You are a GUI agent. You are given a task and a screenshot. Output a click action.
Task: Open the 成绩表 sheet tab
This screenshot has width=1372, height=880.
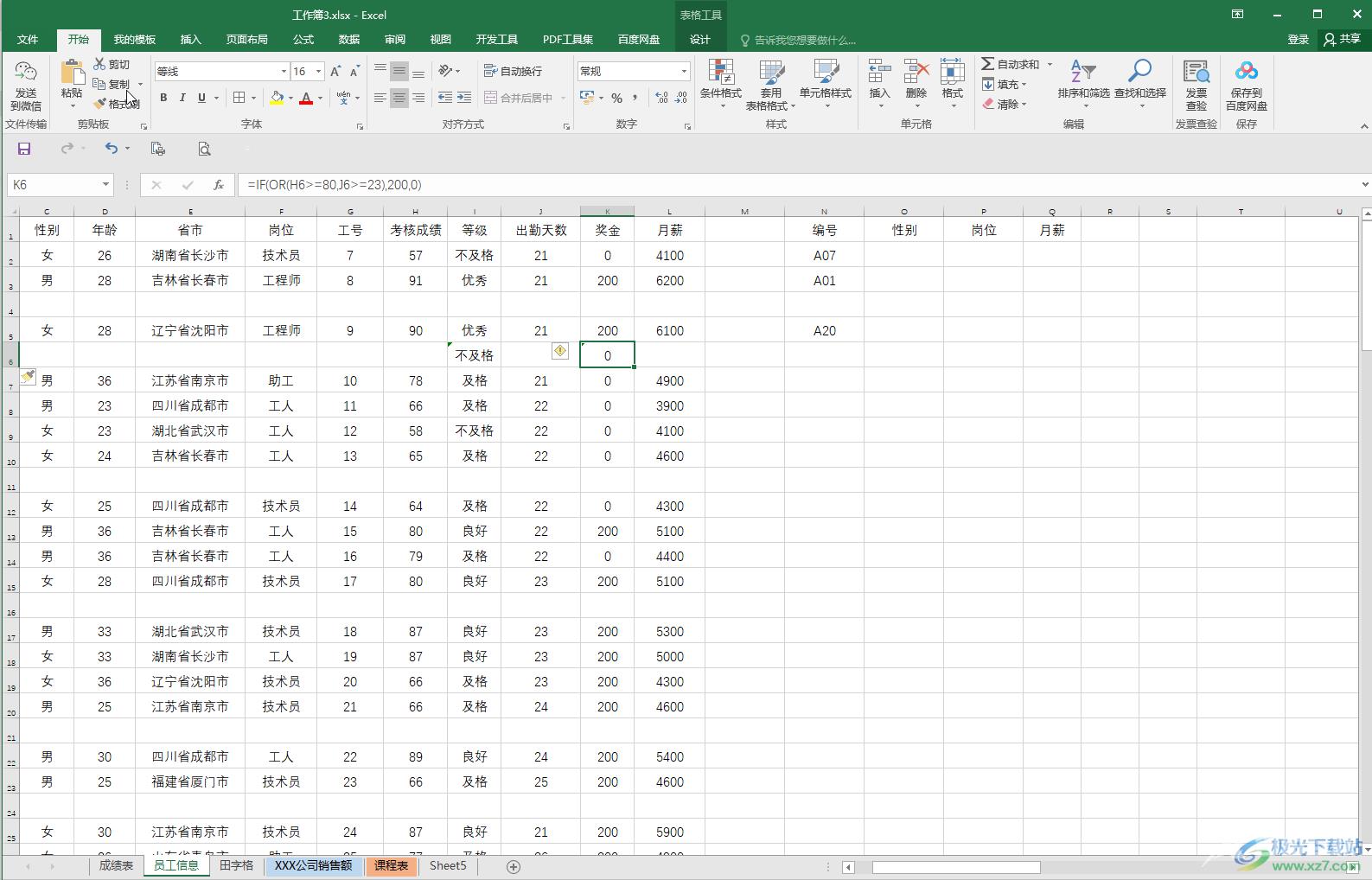[x=116, y=865]
